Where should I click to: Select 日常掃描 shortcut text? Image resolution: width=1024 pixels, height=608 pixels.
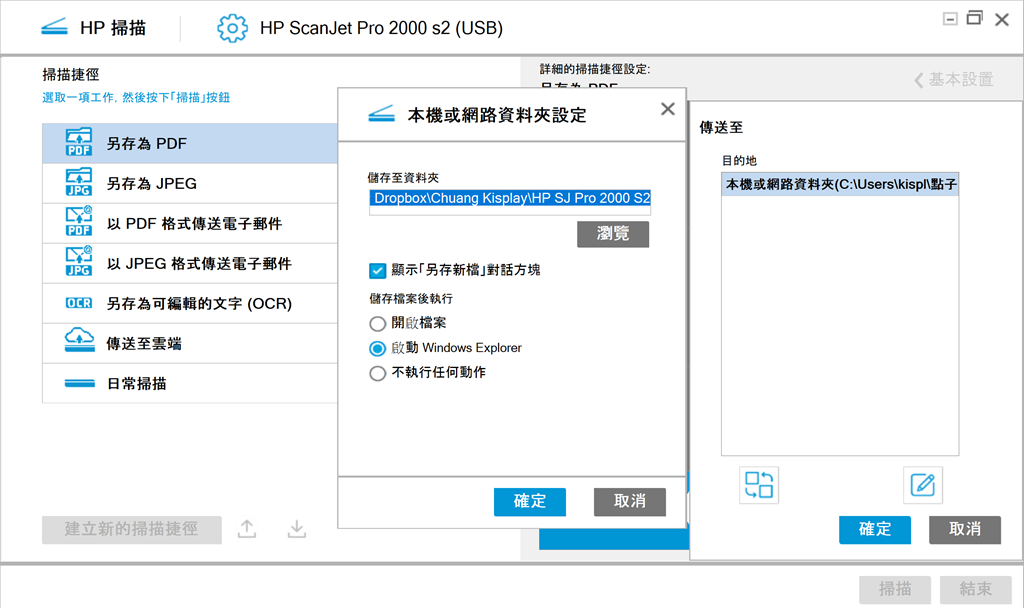[x=136, y=383]
